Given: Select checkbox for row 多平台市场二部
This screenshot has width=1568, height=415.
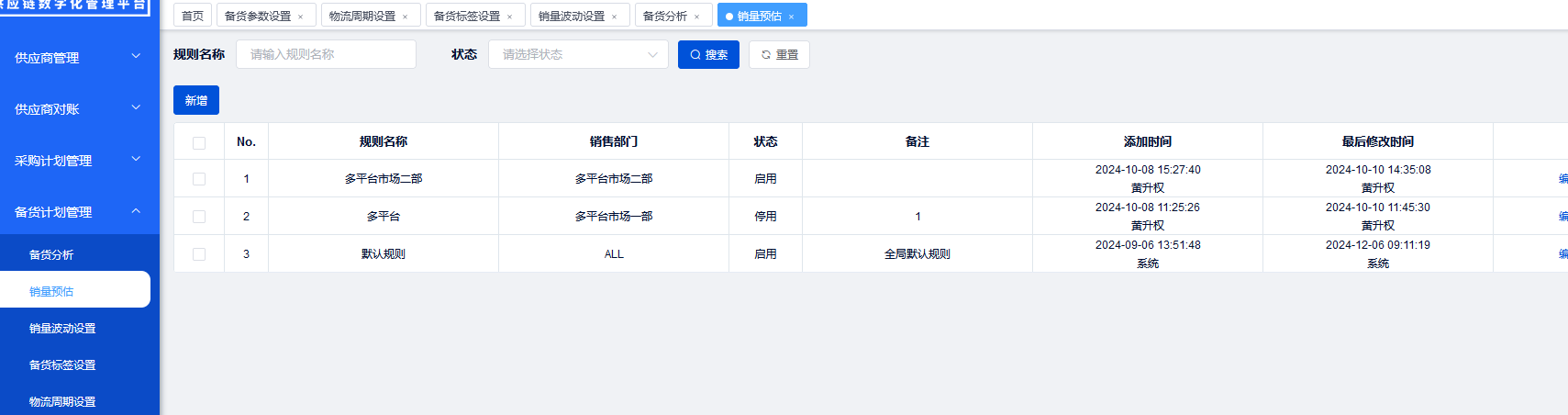Looking at the screenshot, I should click(199, 179).
